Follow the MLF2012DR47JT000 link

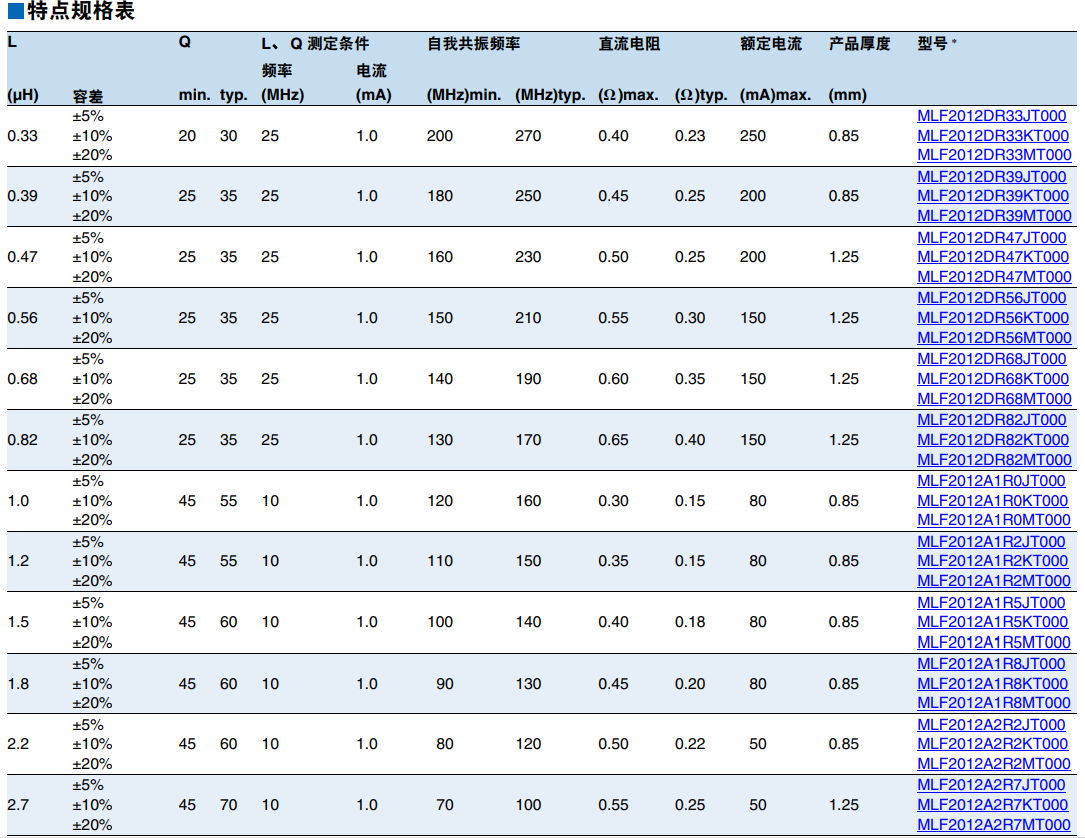(x=992, y=237)
